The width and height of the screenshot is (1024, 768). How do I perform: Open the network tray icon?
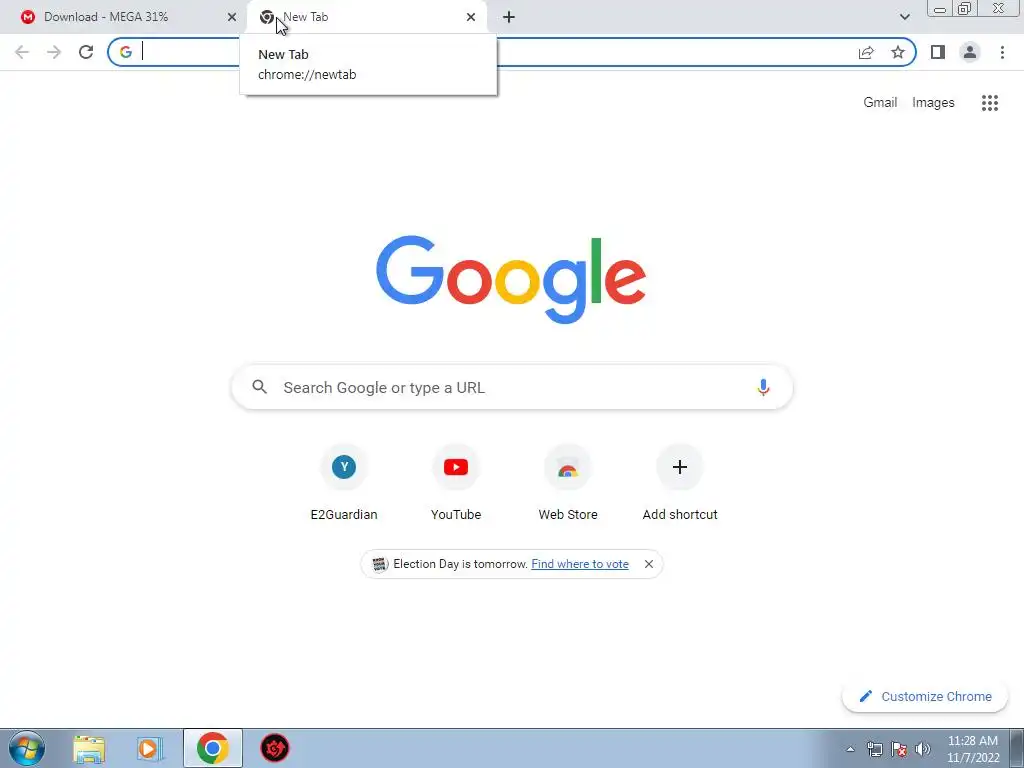click(x=874, y=749)
